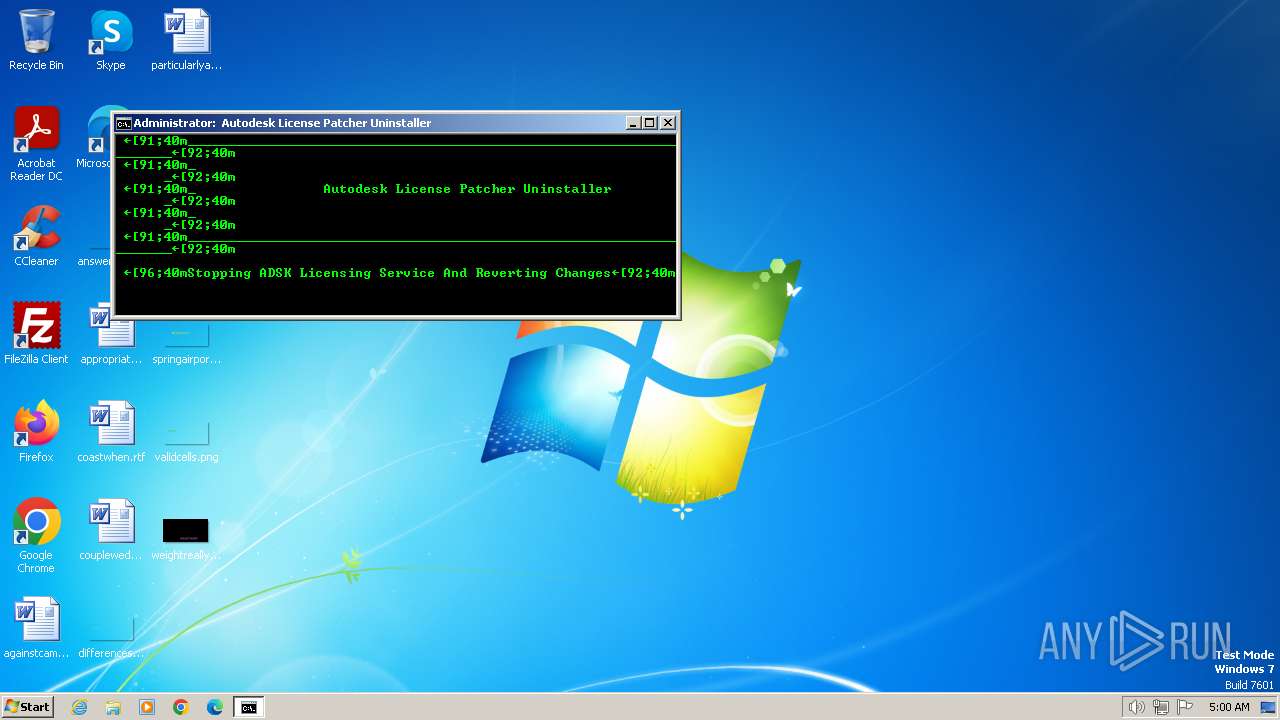Select the couplewed... Word document
Image resolution: width=1280 pixels, height=720 pixels.
pyautogui.click(x=111, y=530)
